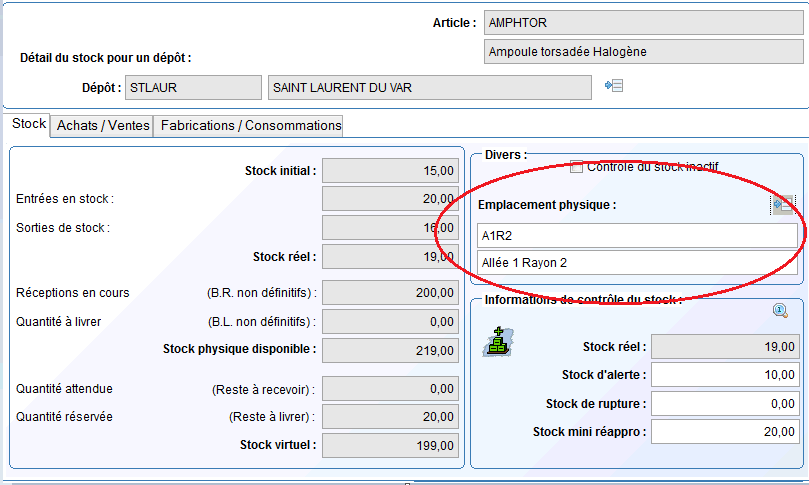Click the Stock mini réappro field
The width and height of the screenshot is (809, 485).
click(x=726, y=432)
